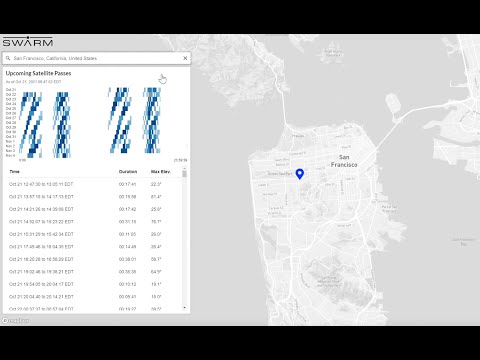Click the blue location pin on the map
480x360 pixels.
point(300,174)
